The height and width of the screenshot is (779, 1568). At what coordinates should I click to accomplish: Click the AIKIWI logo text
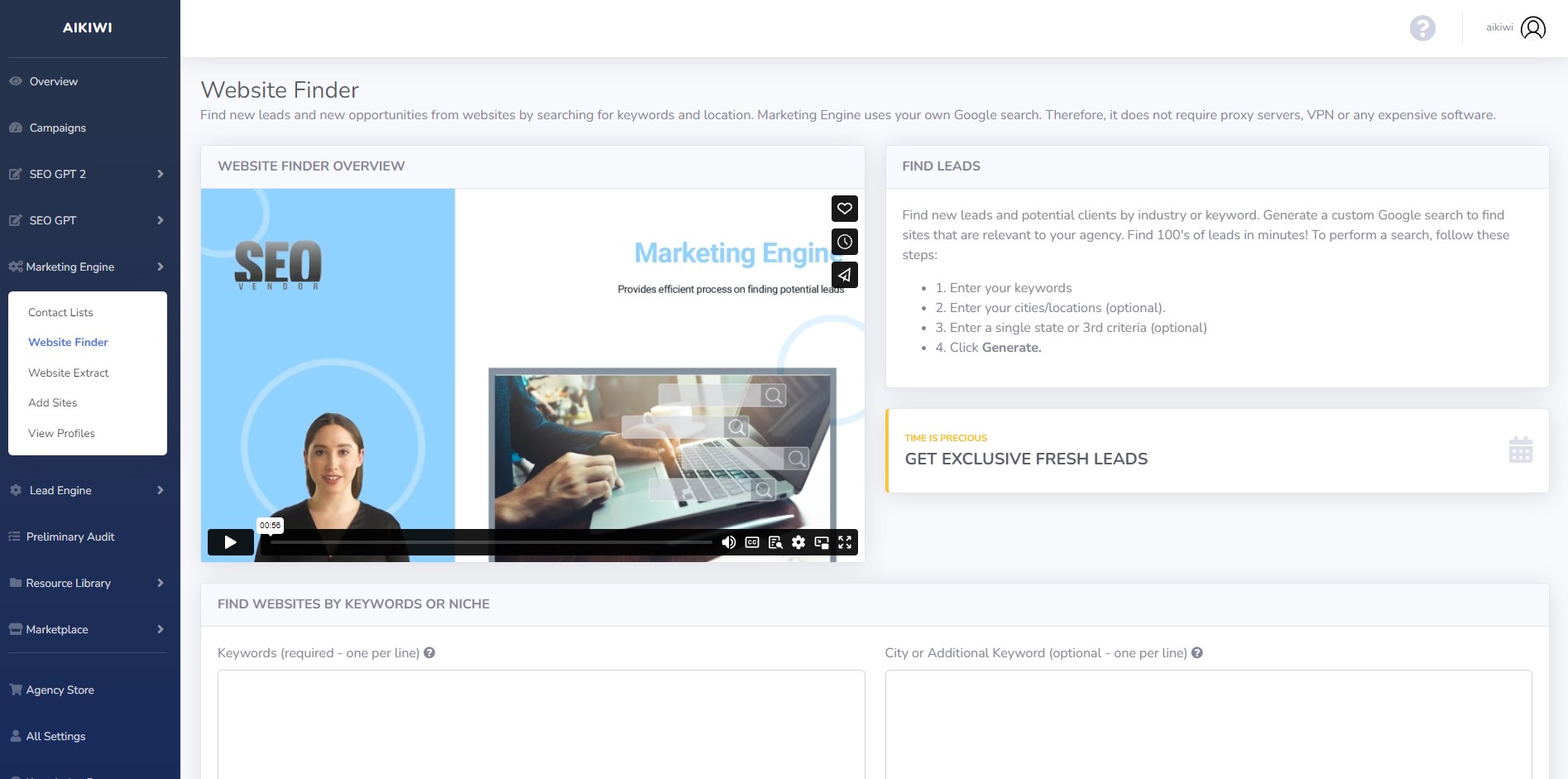pyautogui.click(x=88, y=27)
